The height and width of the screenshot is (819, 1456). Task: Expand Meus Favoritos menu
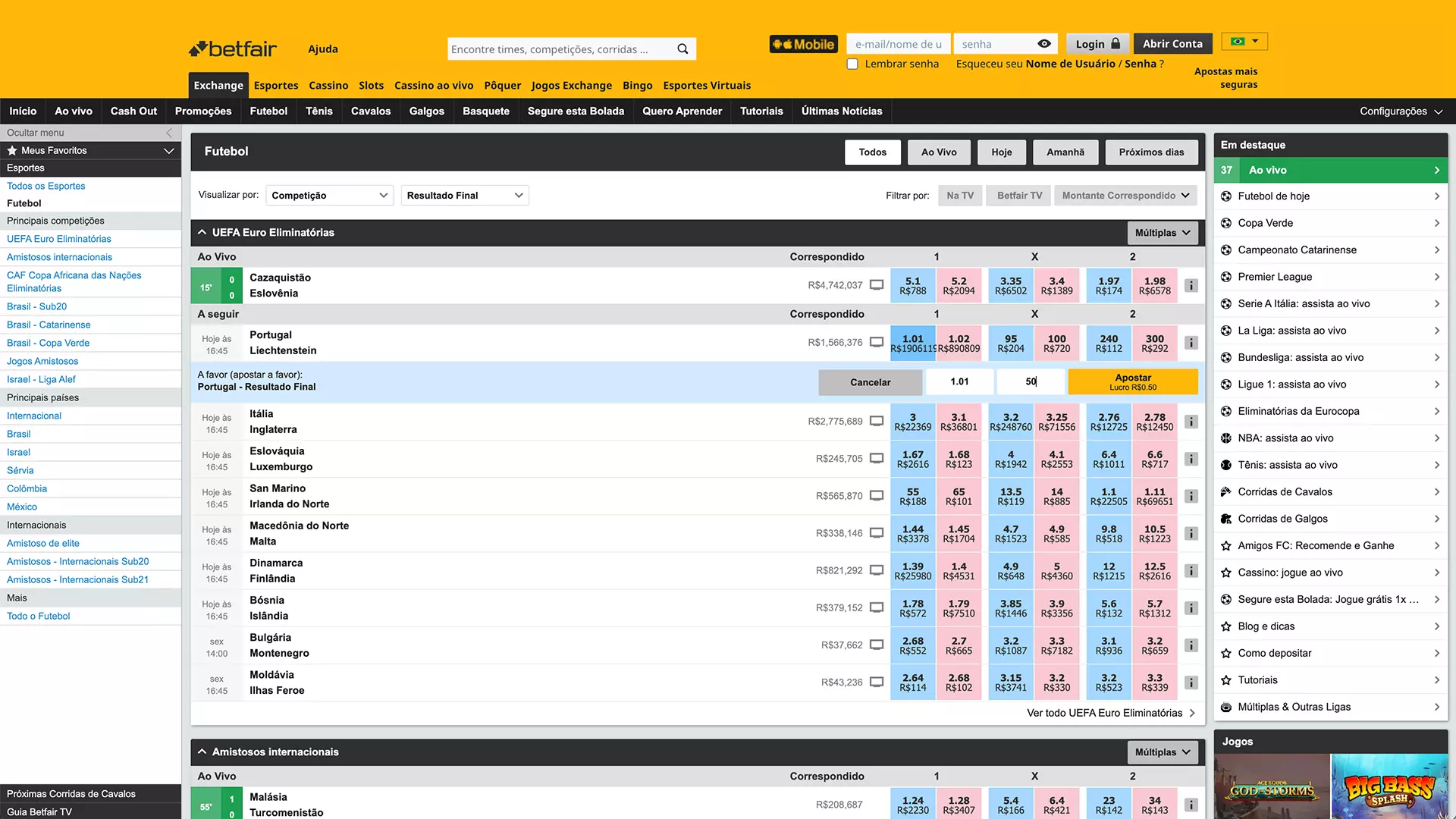[x=168, y=151]
